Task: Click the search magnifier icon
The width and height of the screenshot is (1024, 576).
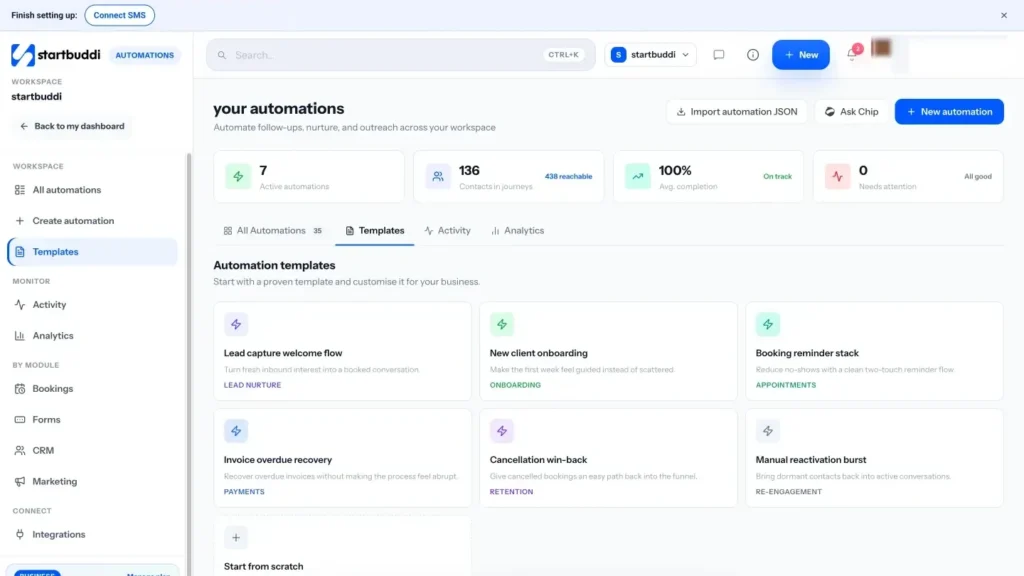Action: (x=222, y=55)
